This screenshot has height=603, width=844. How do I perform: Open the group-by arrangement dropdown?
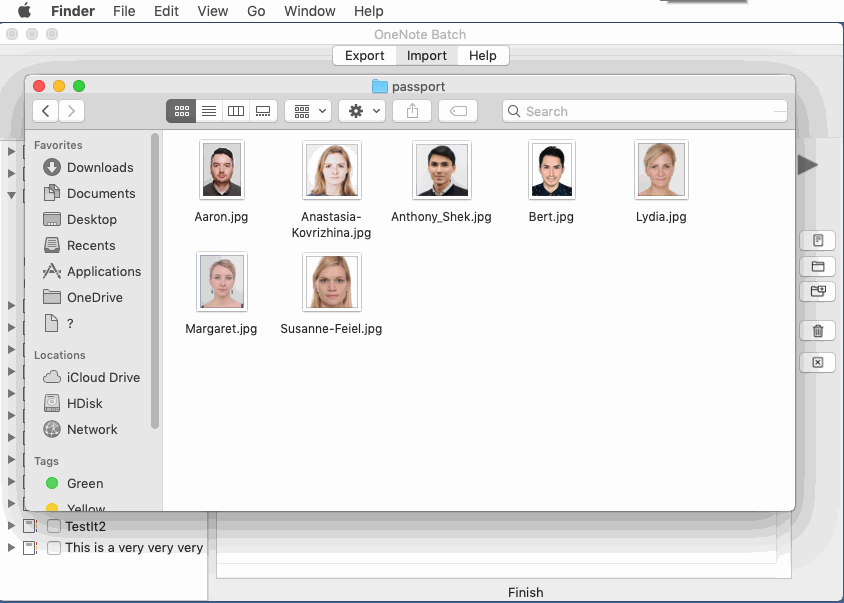[308, 111]
